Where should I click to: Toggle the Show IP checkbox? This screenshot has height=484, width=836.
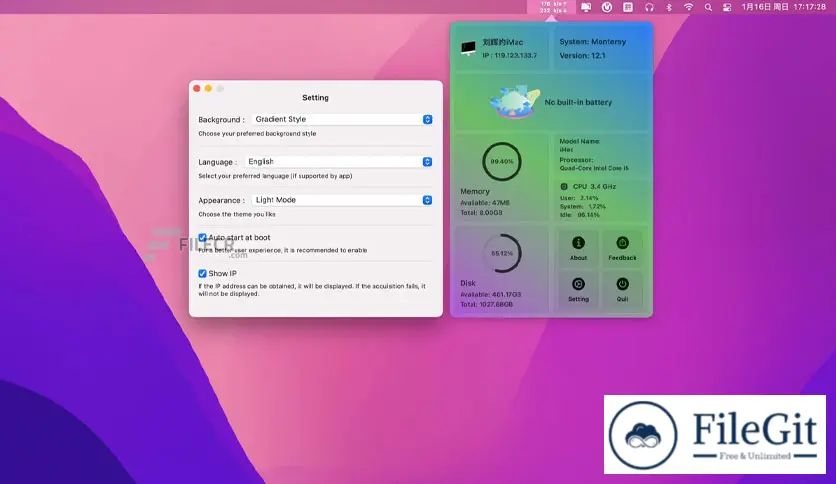tap(202, 273)
